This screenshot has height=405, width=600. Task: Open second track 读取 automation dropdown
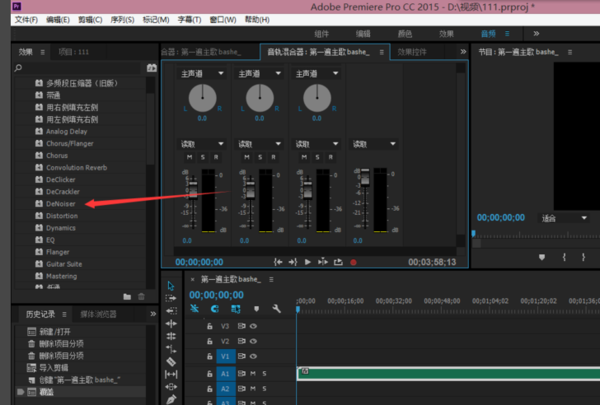coord(259,144)
